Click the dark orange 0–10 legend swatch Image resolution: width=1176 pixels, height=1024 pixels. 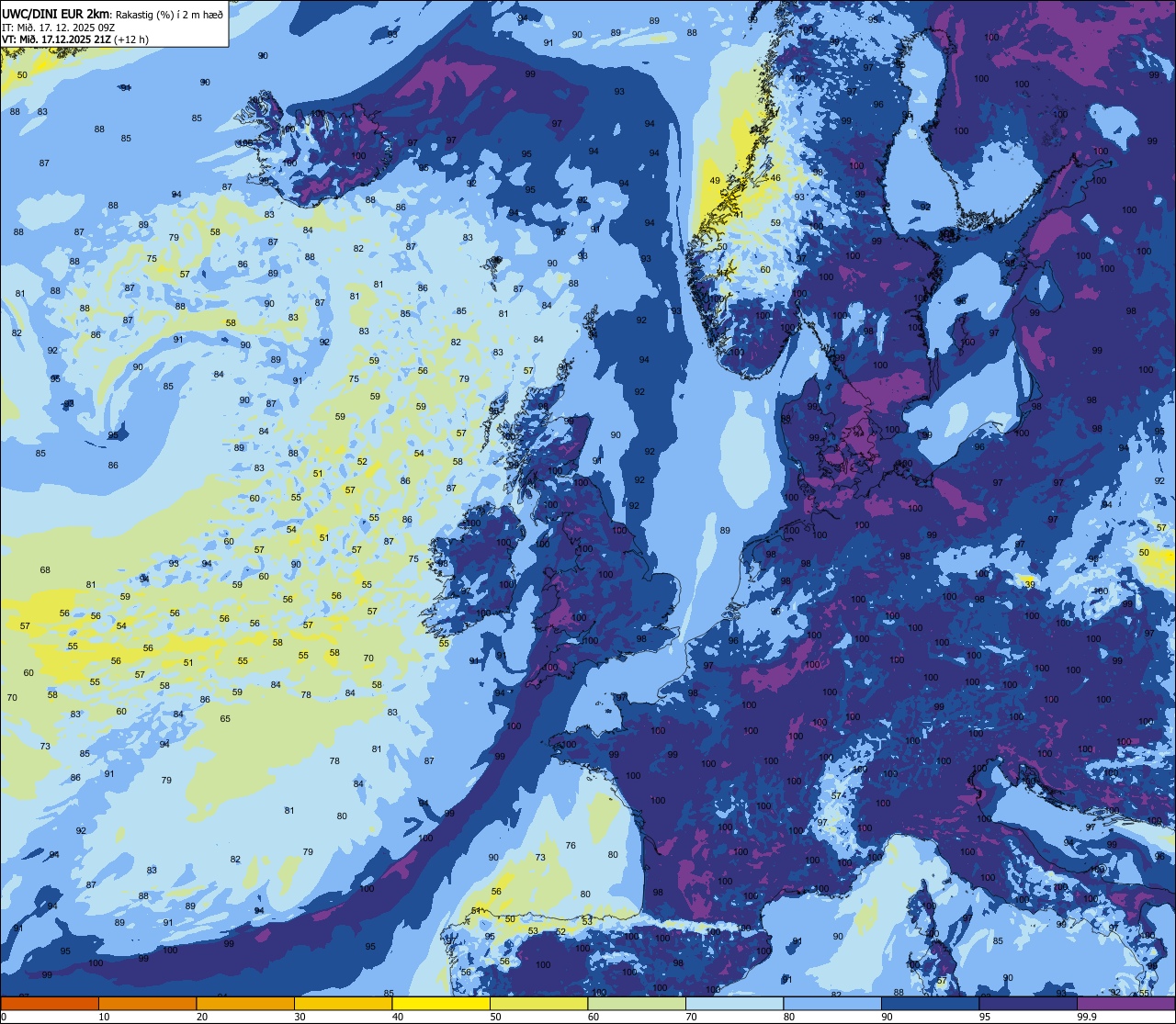[50, 1003]
